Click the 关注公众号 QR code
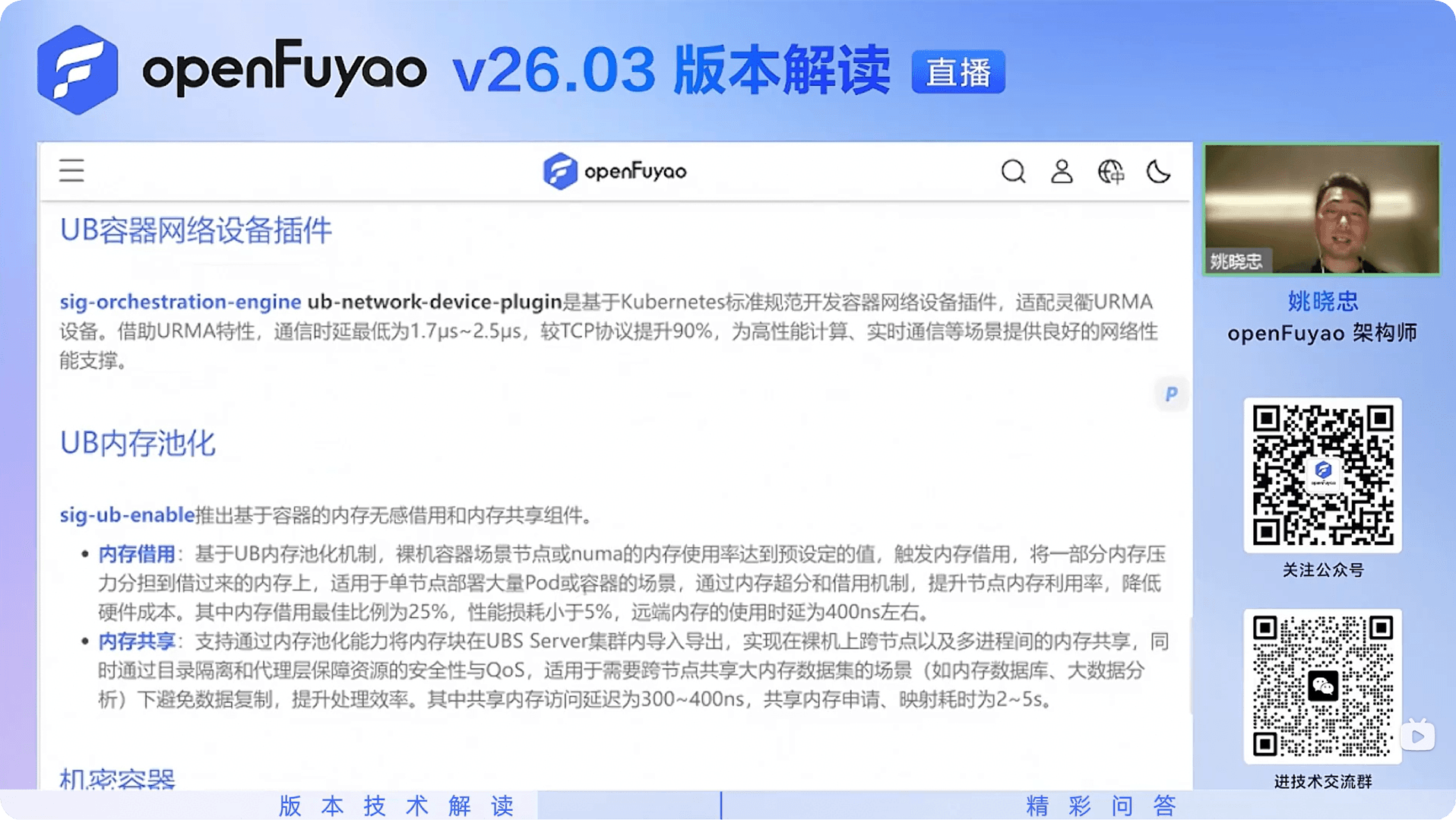Viewport: 1456px width, 820px height. tap(1322, 475)
